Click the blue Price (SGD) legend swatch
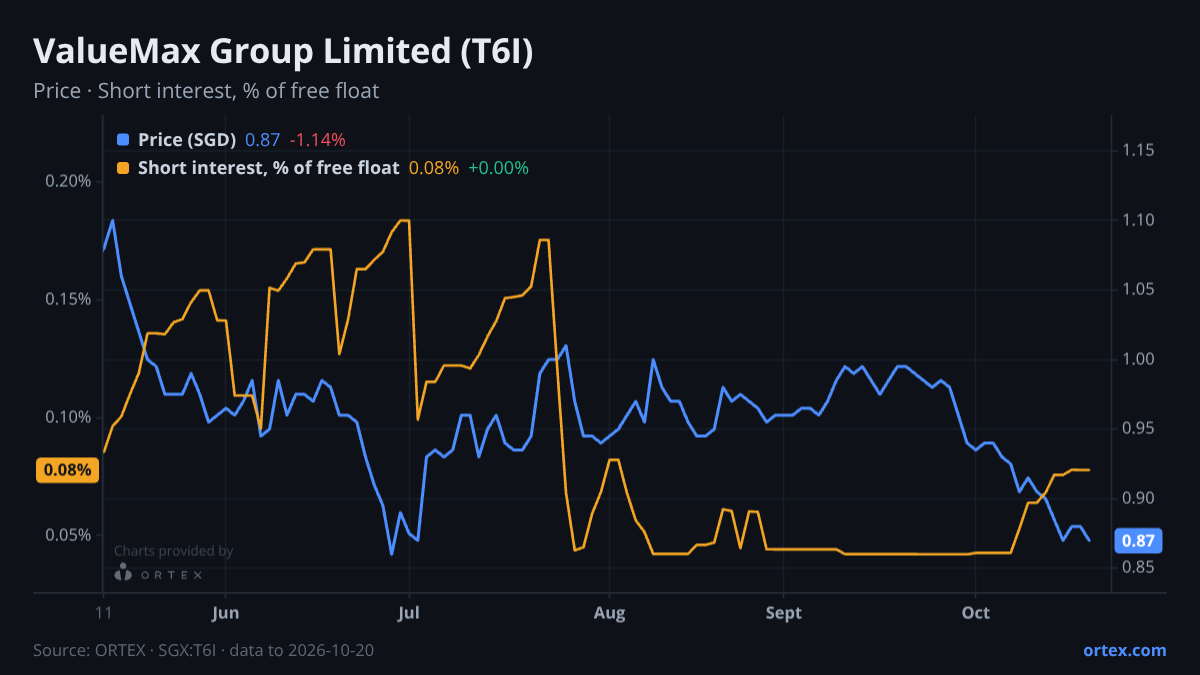This screenshot has height=675, width=1200. pyautogui.click(x=123, y=140)
